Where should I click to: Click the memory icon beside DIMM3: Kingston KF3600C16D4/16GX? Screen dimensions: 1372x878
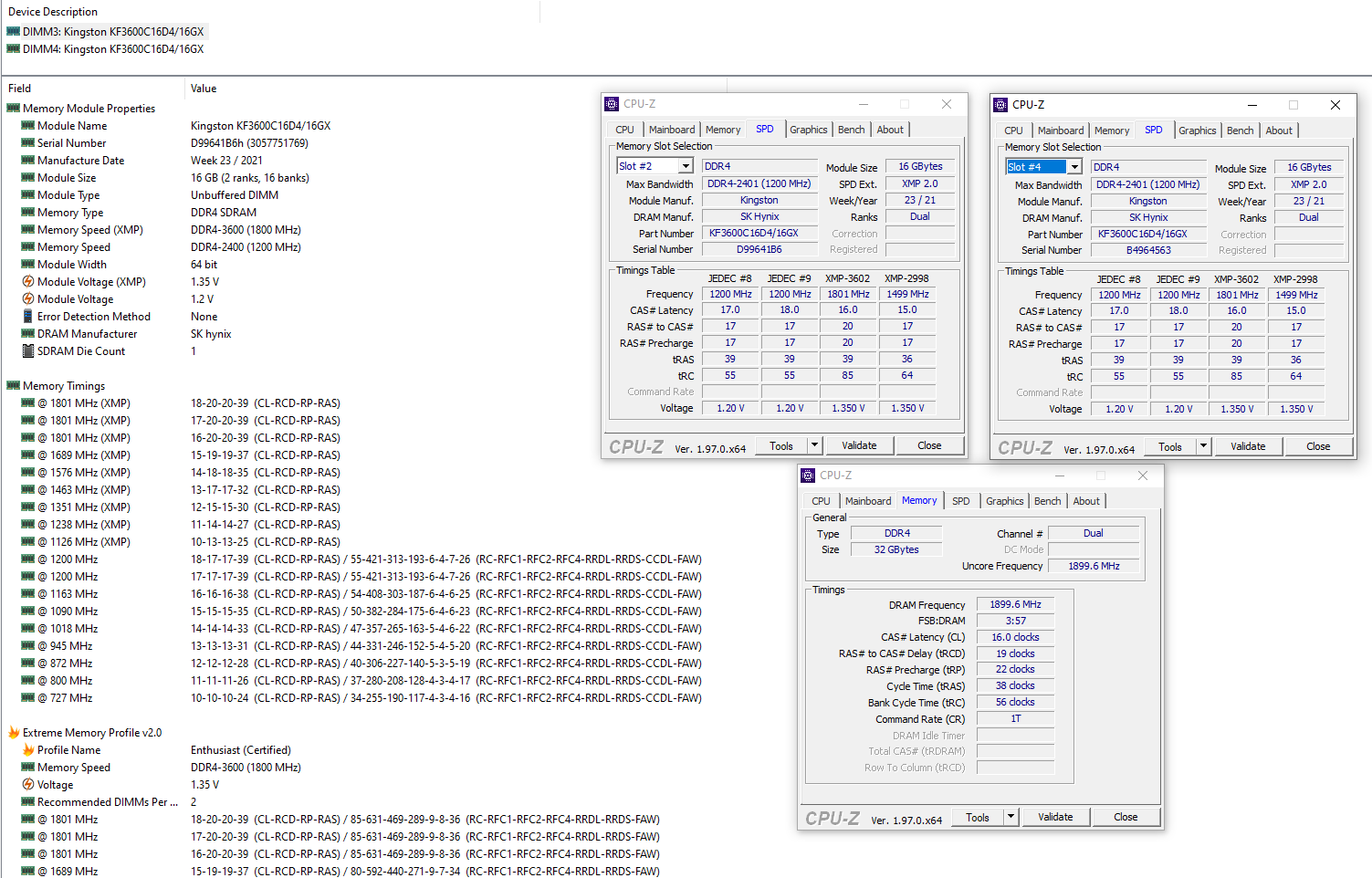tap(13, 31)
